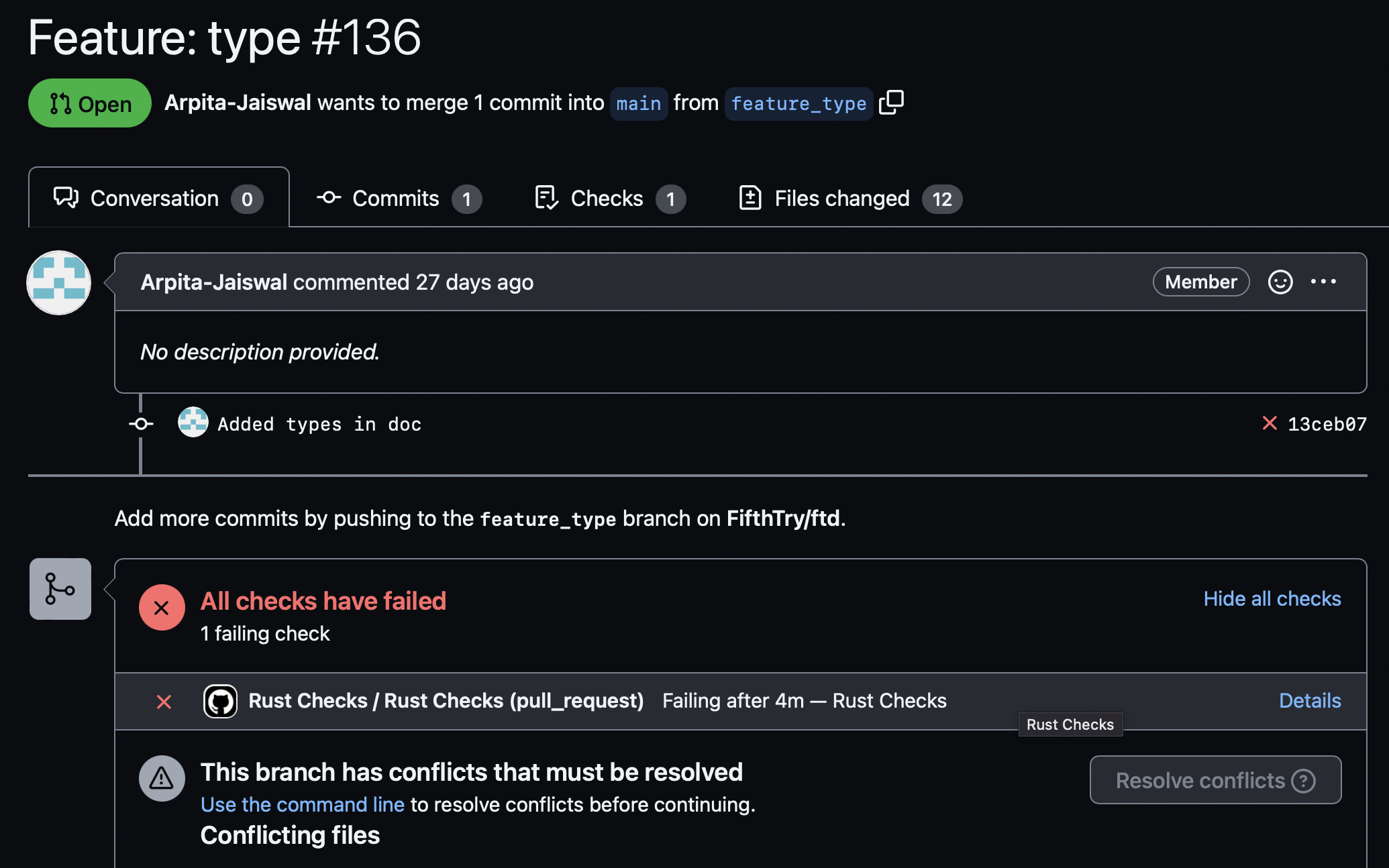Open Details for Rust Checks
Viewport: 1389px width, 868px height.
(1309, 700)
